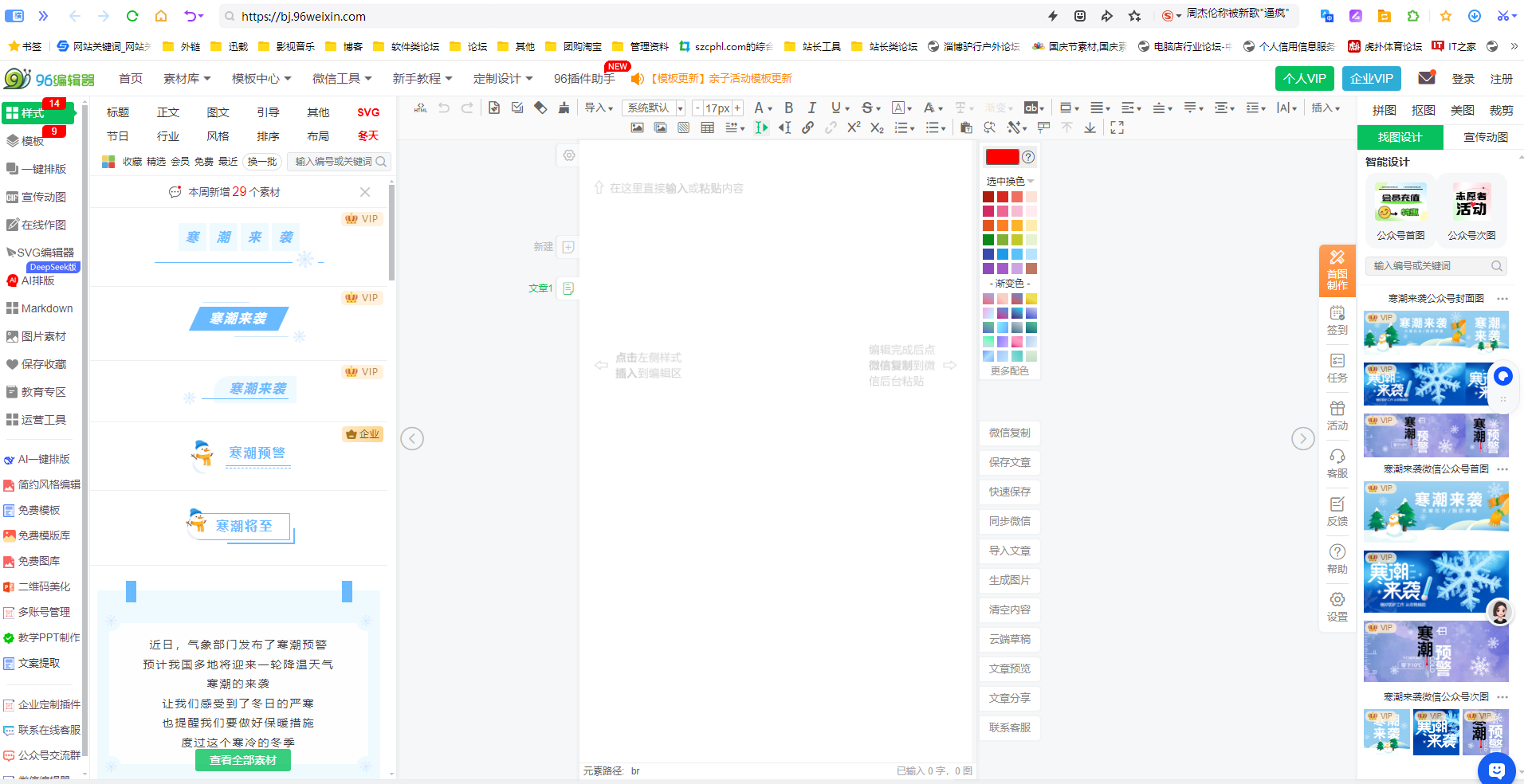Viewport: 1524px width, 784px height.
Task: Click the HTML source code icon
Action: (x=421, y=108)
